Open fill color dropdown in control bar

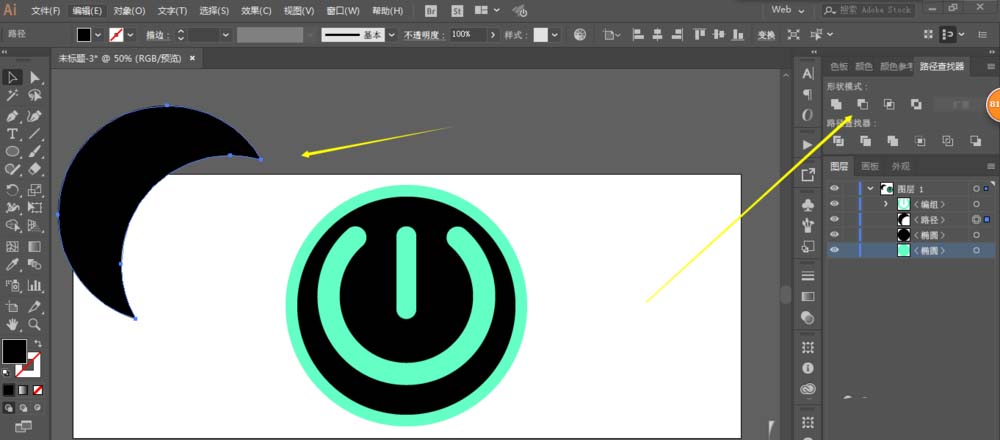click(x=99, y=35)
